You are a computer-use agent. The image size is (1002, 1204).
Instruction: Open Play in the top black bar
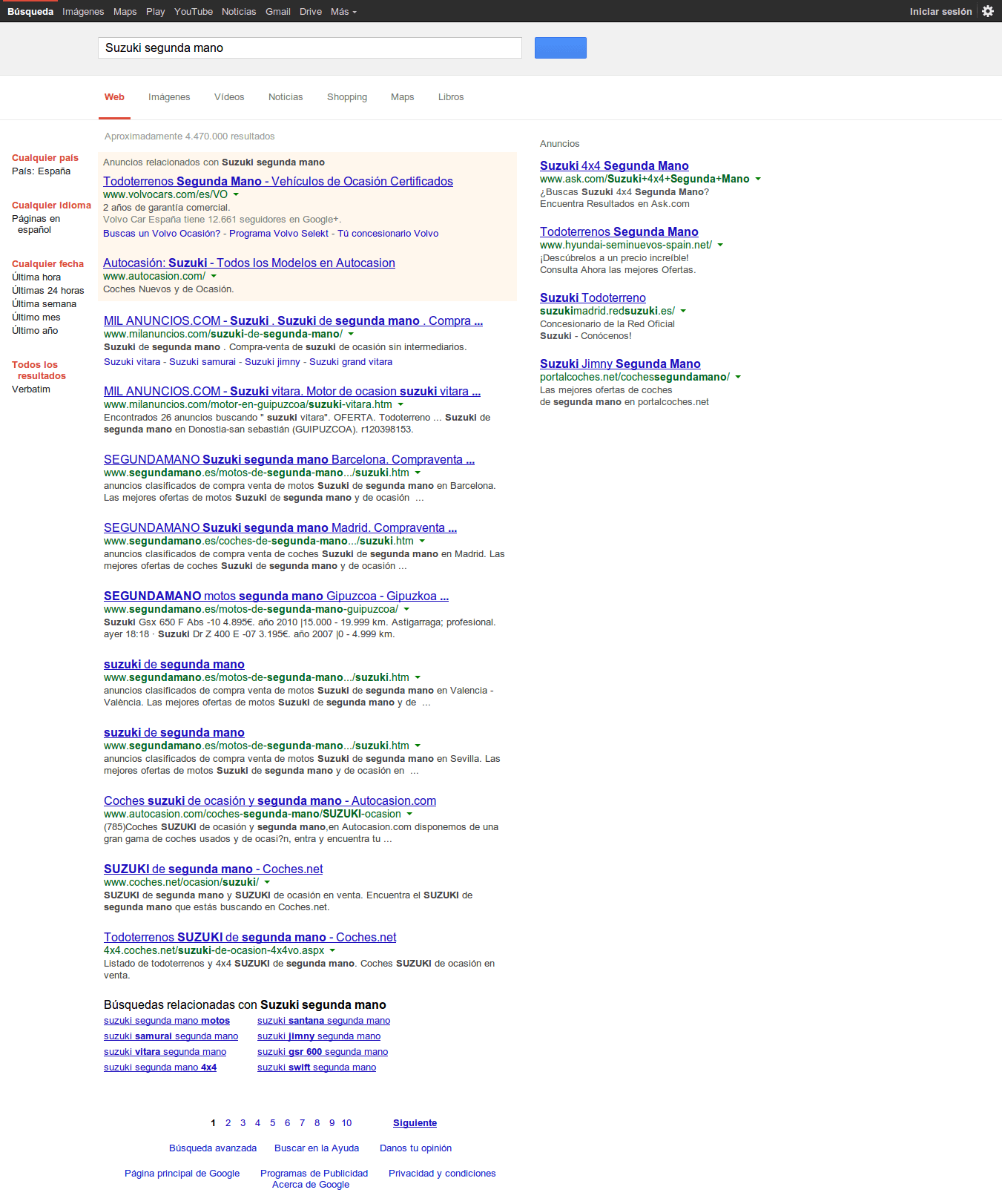click(156, 11)
